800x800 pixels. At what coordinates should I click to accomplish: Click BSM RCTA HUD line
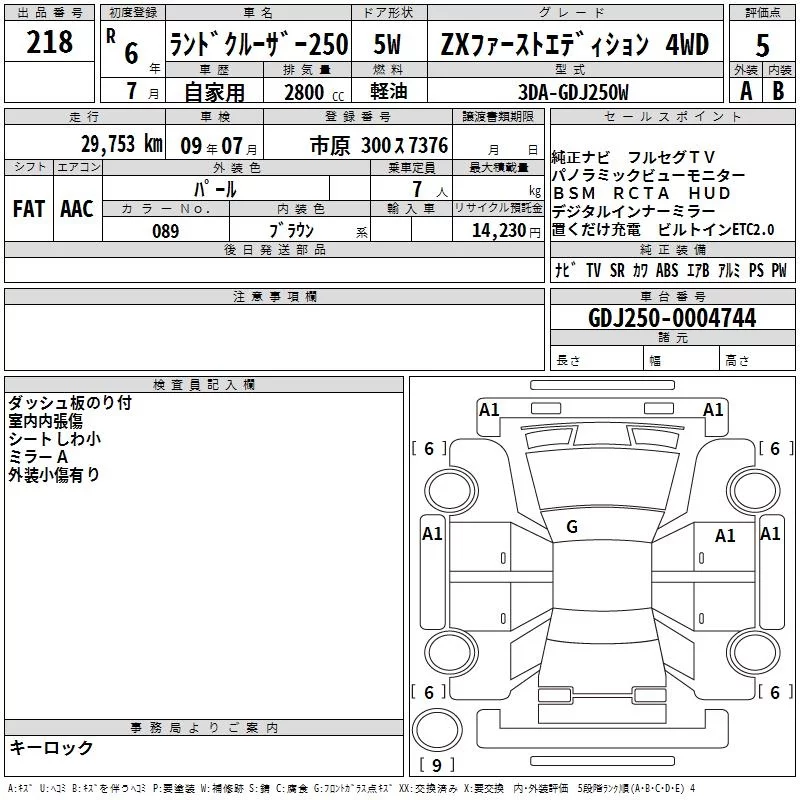642,193
